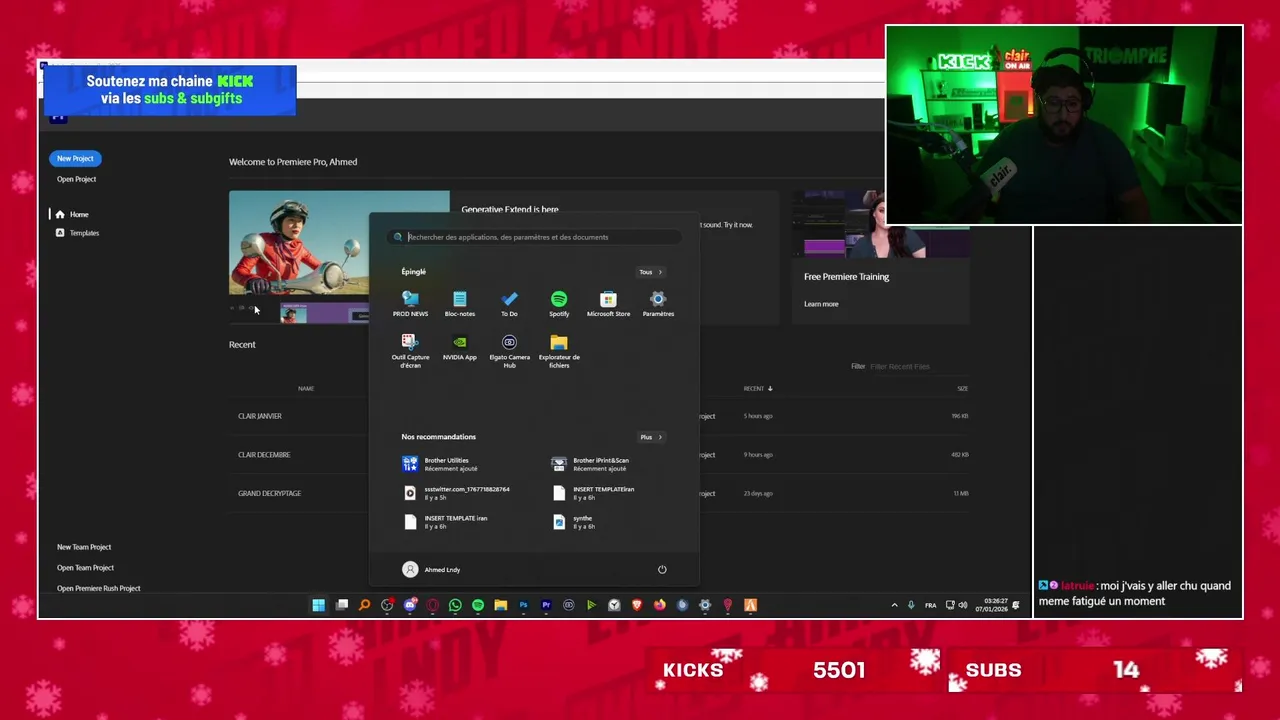Launch To Do from pinned apps
The height and width of the screenshot is (720, 1280).
tap(509, 303)
